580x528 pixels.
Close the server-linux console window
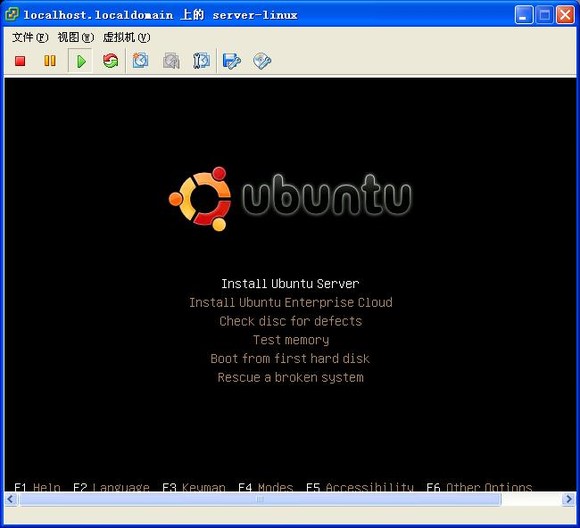pos(566,15)
